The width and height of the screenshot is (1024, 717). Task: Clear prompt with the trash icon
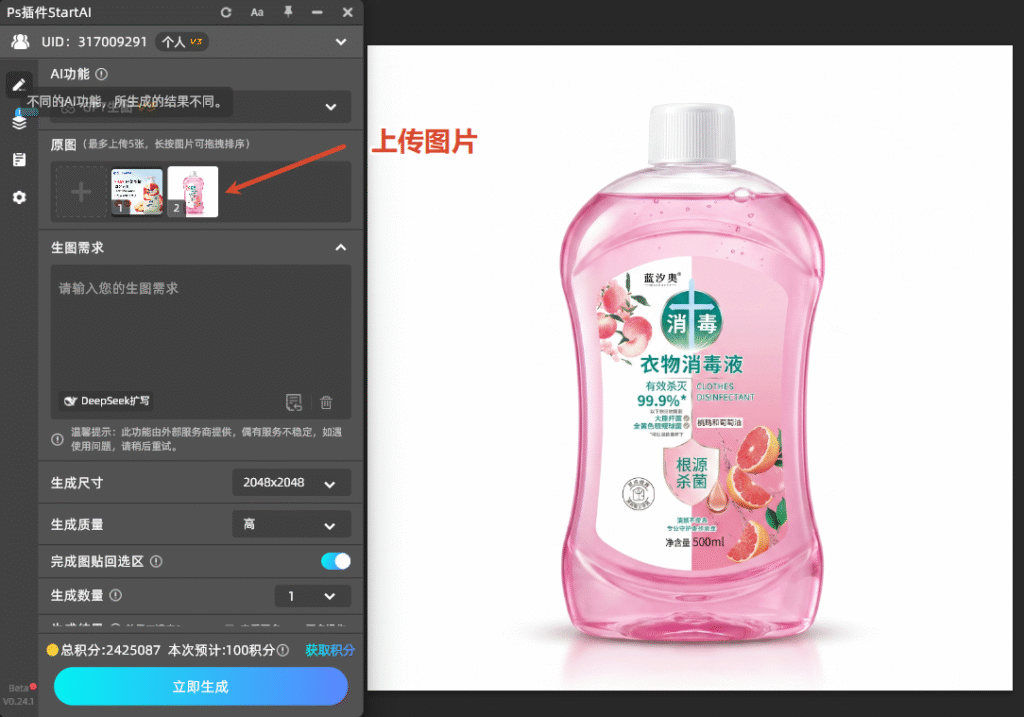tap(327, 402)
